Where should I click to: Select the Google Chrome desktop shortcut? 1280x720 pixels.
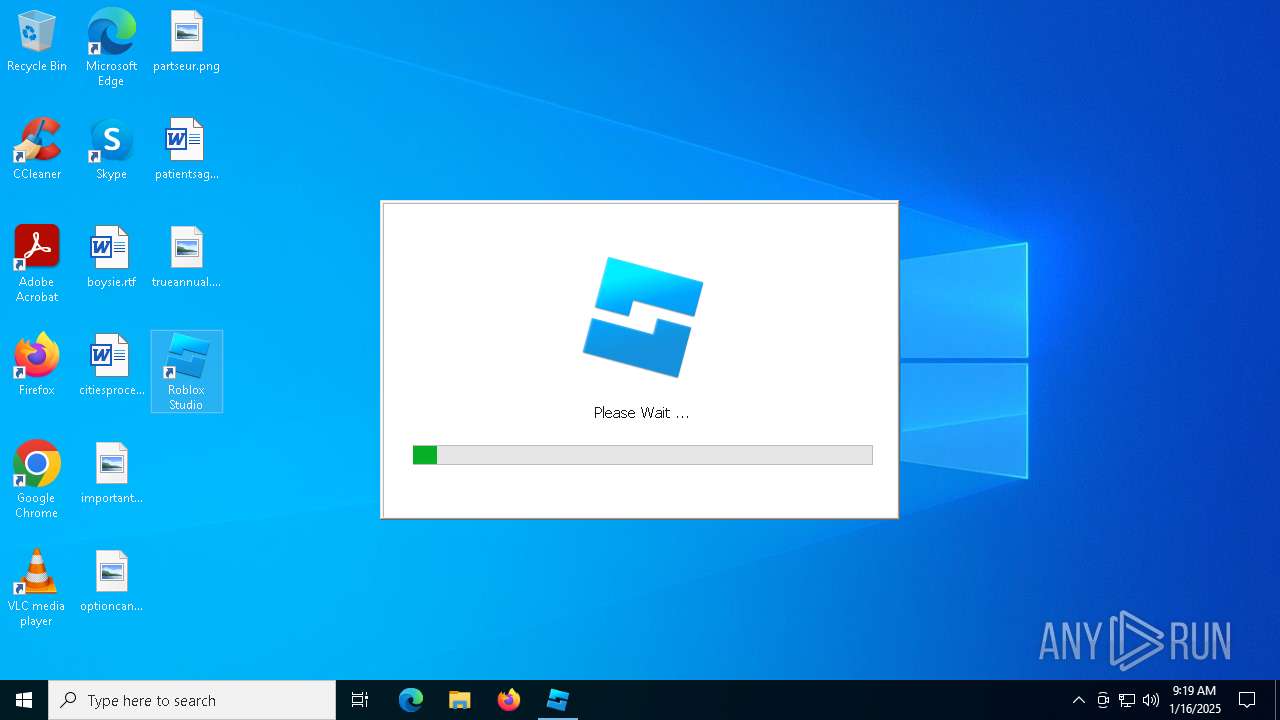point(37,480)
